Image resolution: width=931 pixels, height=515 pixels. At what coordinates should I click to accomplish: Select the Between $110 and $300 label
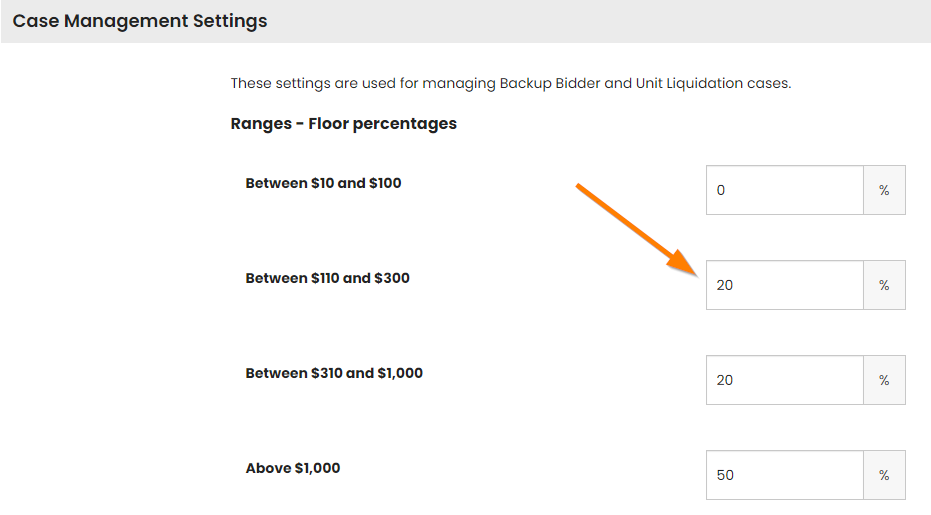pyautogui.click(x=327, y=278)
